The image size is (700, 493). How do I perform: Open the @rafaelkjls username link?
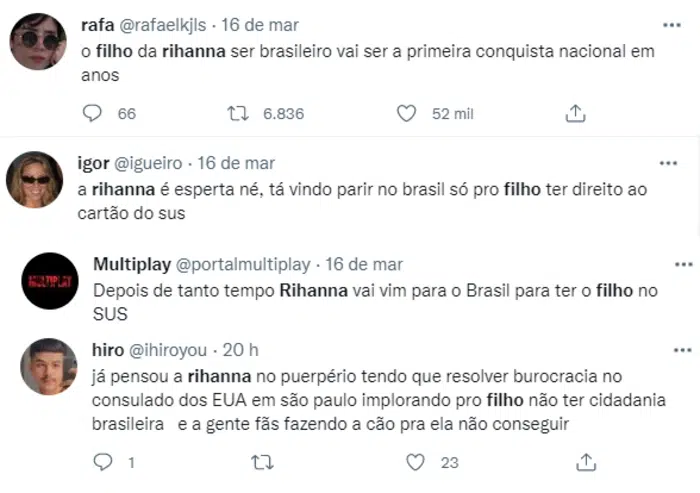coord(165,24)
